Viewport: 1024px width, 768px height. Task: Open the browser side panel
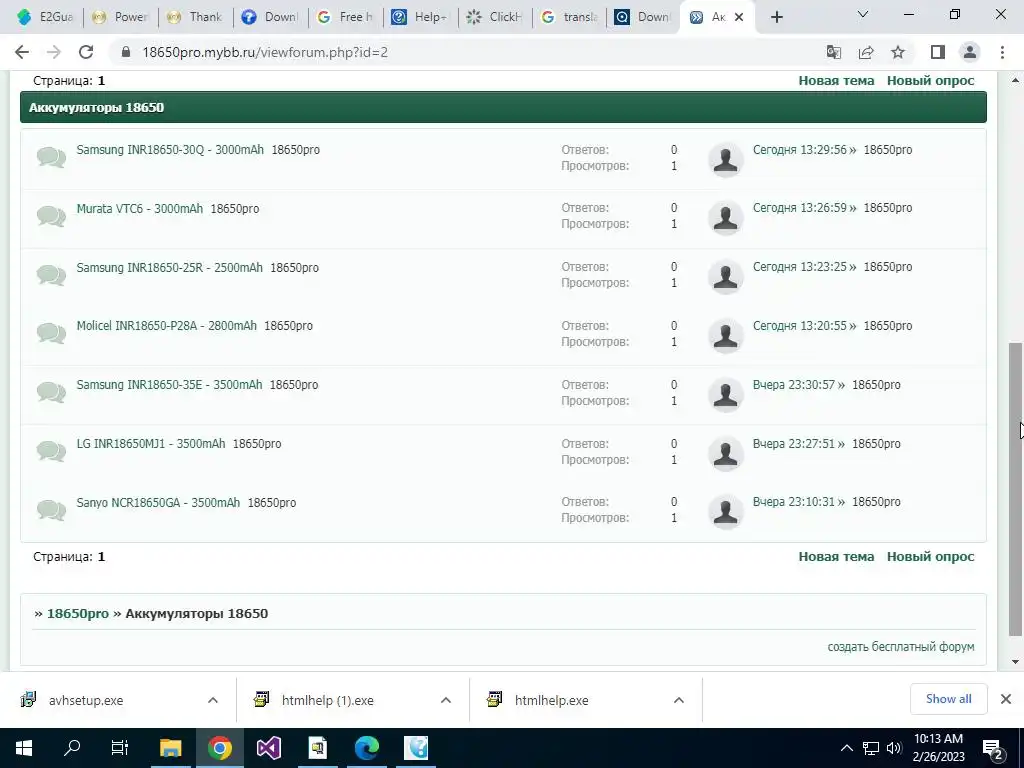(938, 52)
